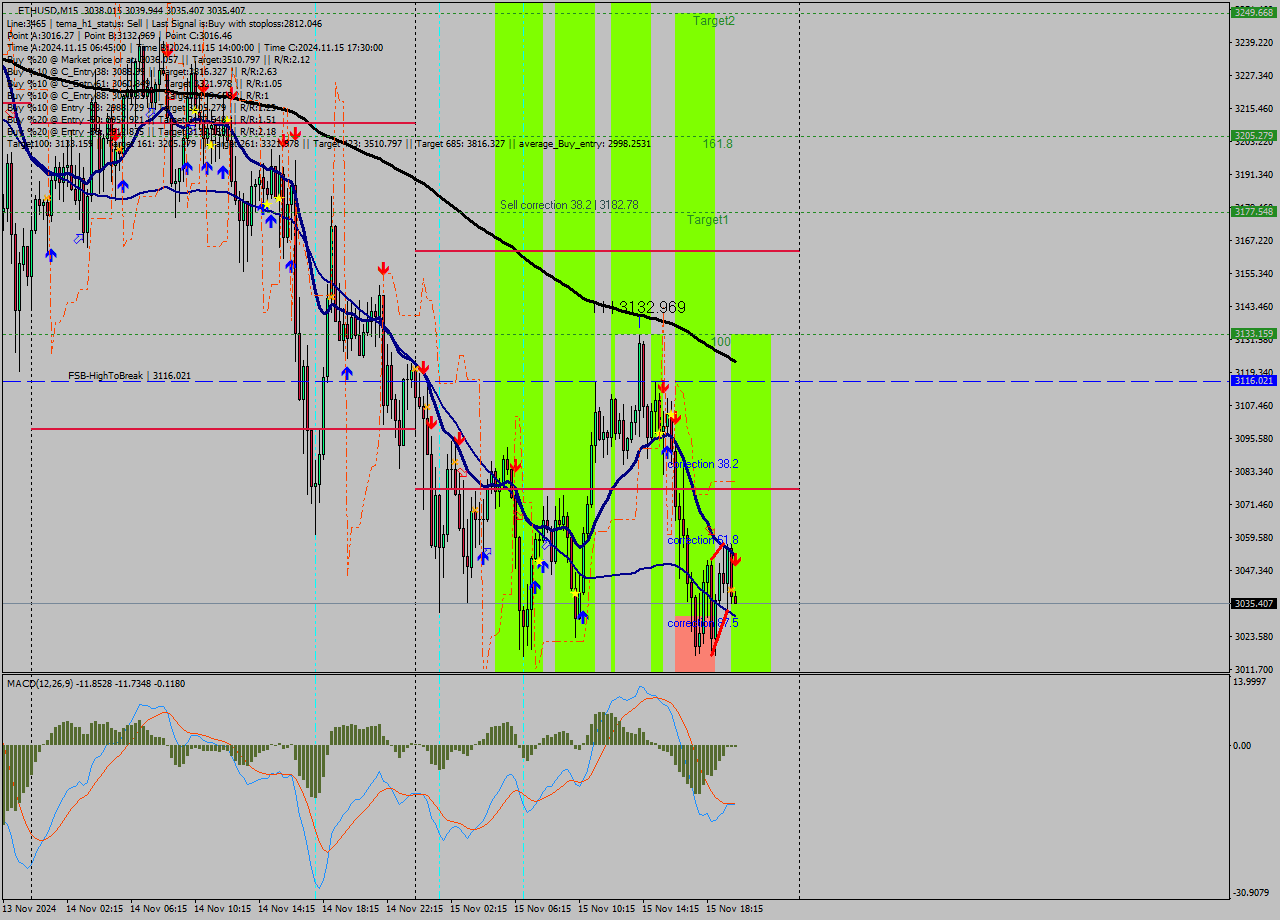Screen dimensions: 1280x920
Task: Click the 14 Nov 02:15 time label
Action: (94, 909)
